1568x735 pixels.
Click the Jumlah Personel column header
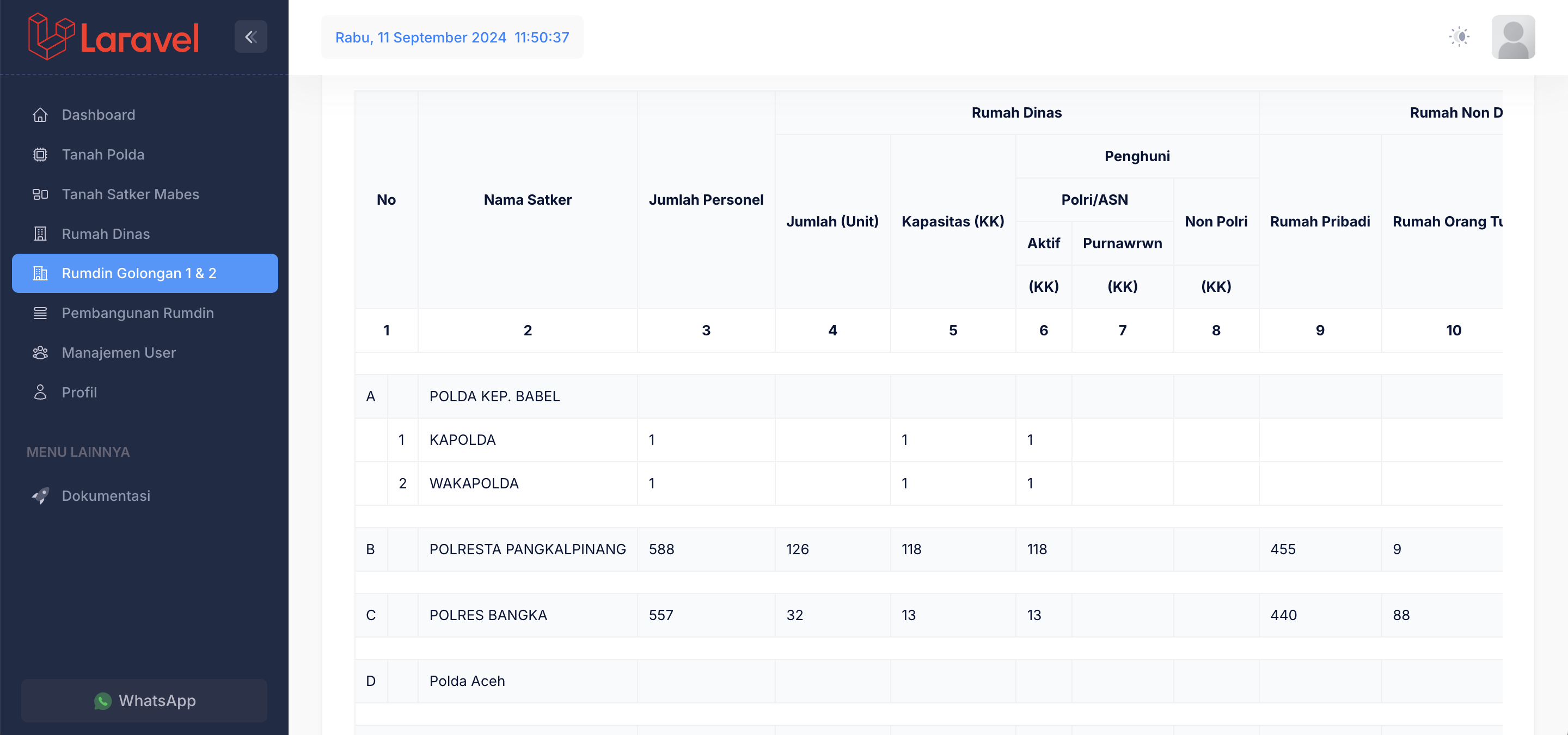pyautogui.click(x=706, y=200)
